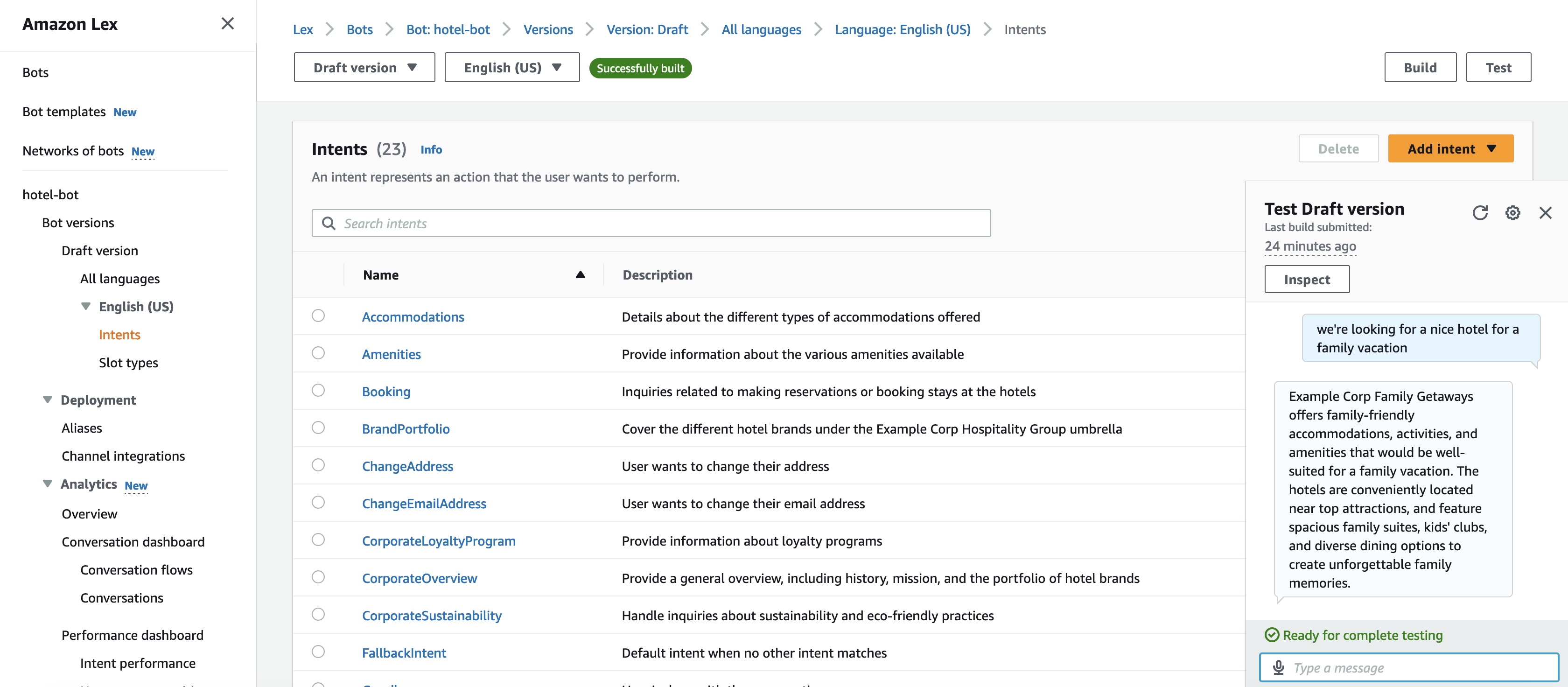Click the microphone icon in message box
Screen dimensions: 1568x687
pos(1278,667)
